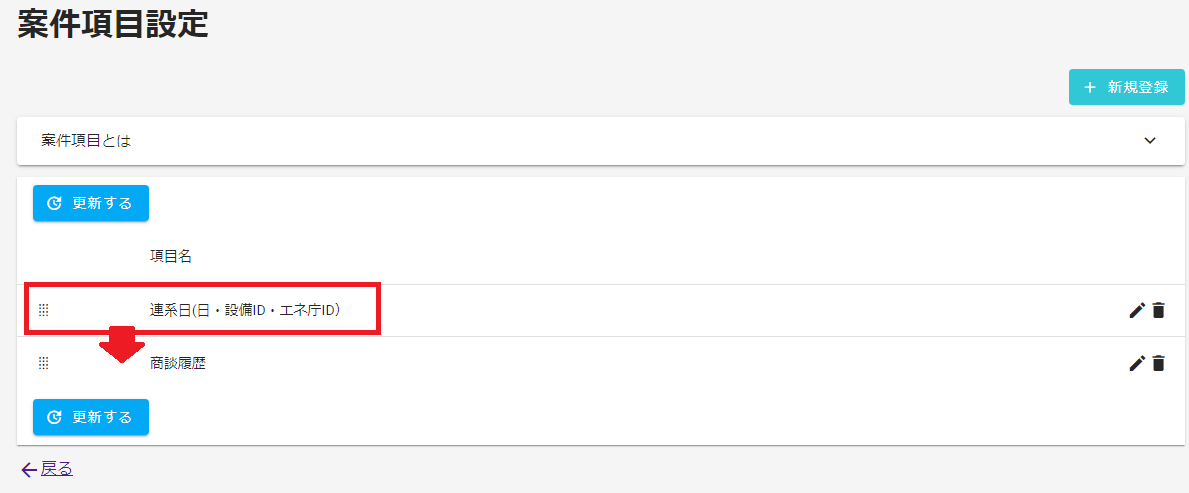Click the drag handle icon for 連系日 row
Screen dimensions: 1189x493
[x=43, y=310]
